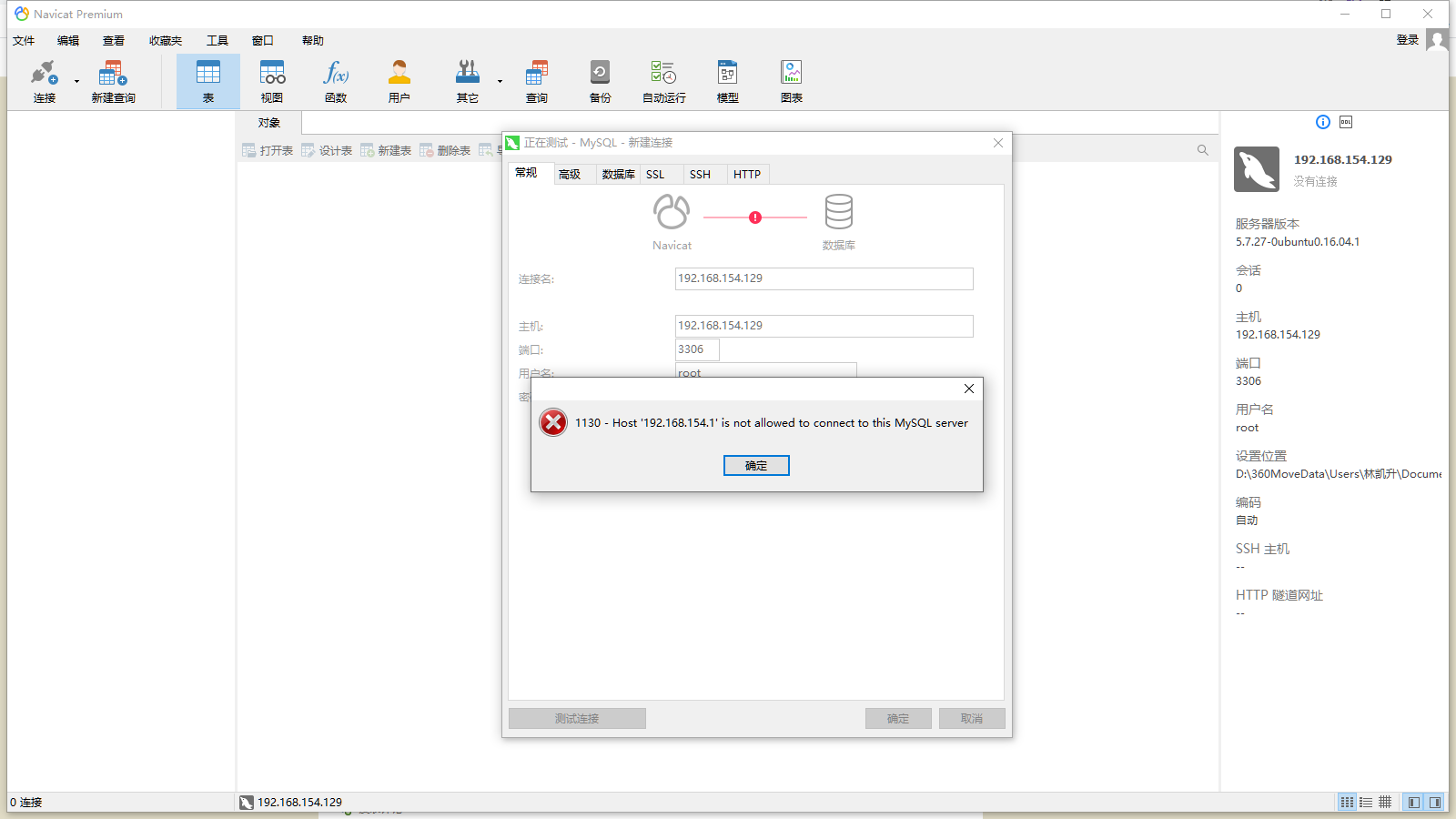Open the 图表 chart toolbar icon
1456x819 pixels.
[x=792, y=81]
